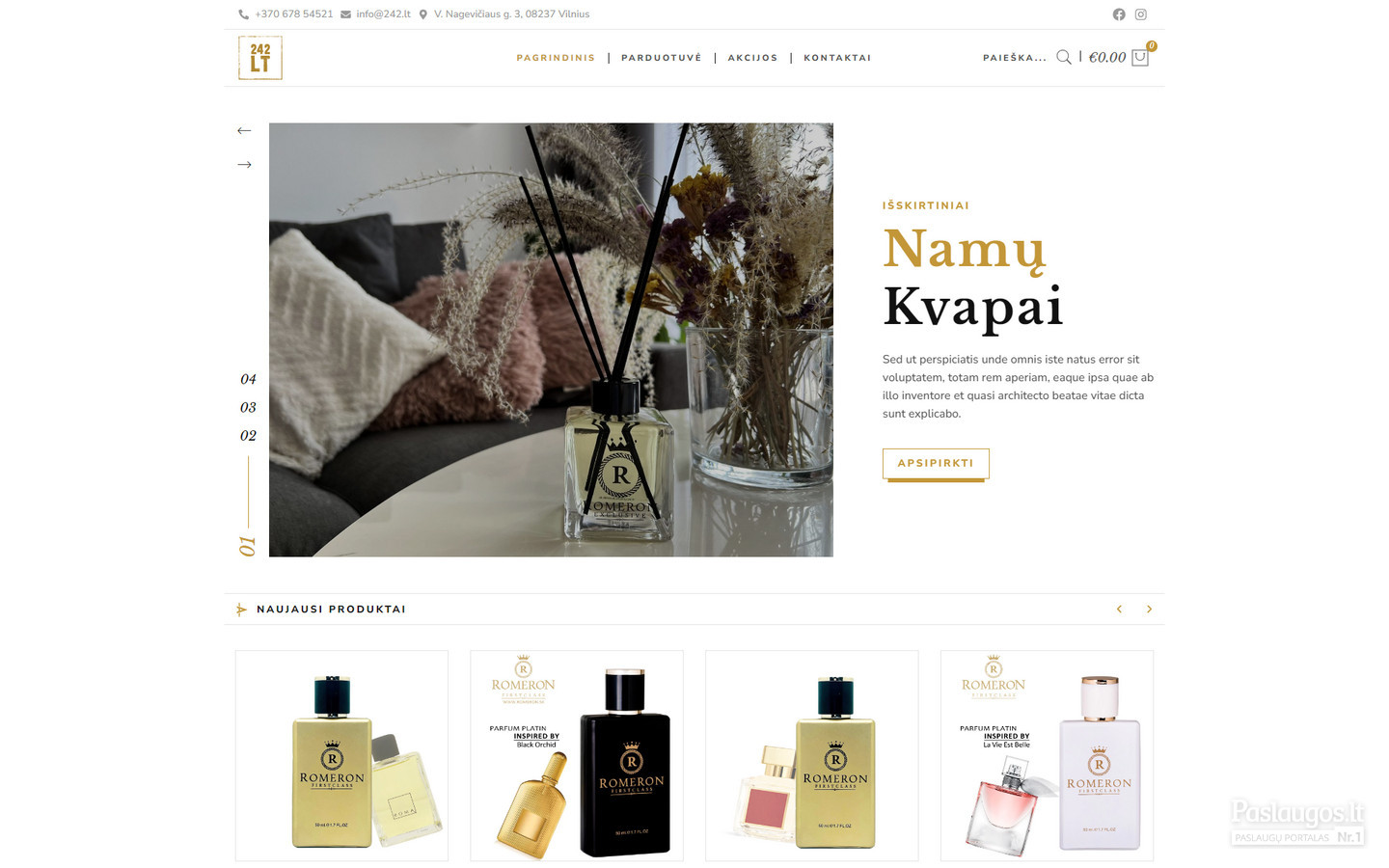
Task: Go to previous slide with left arrow
Action: pos(244,130)
